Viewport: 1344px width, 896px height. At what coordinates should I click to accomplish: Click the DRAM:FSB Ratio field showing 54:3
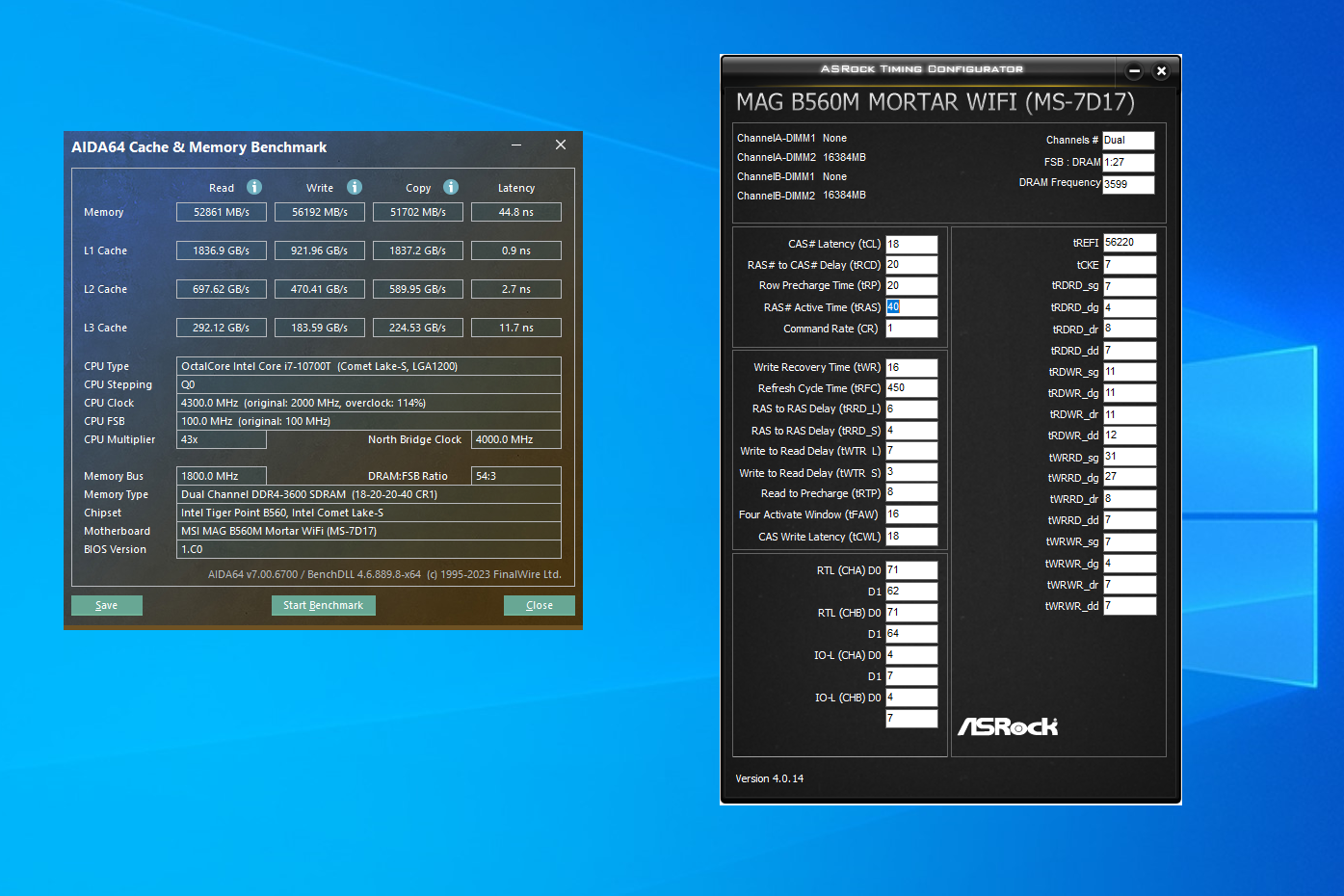[x=516, y=476]
